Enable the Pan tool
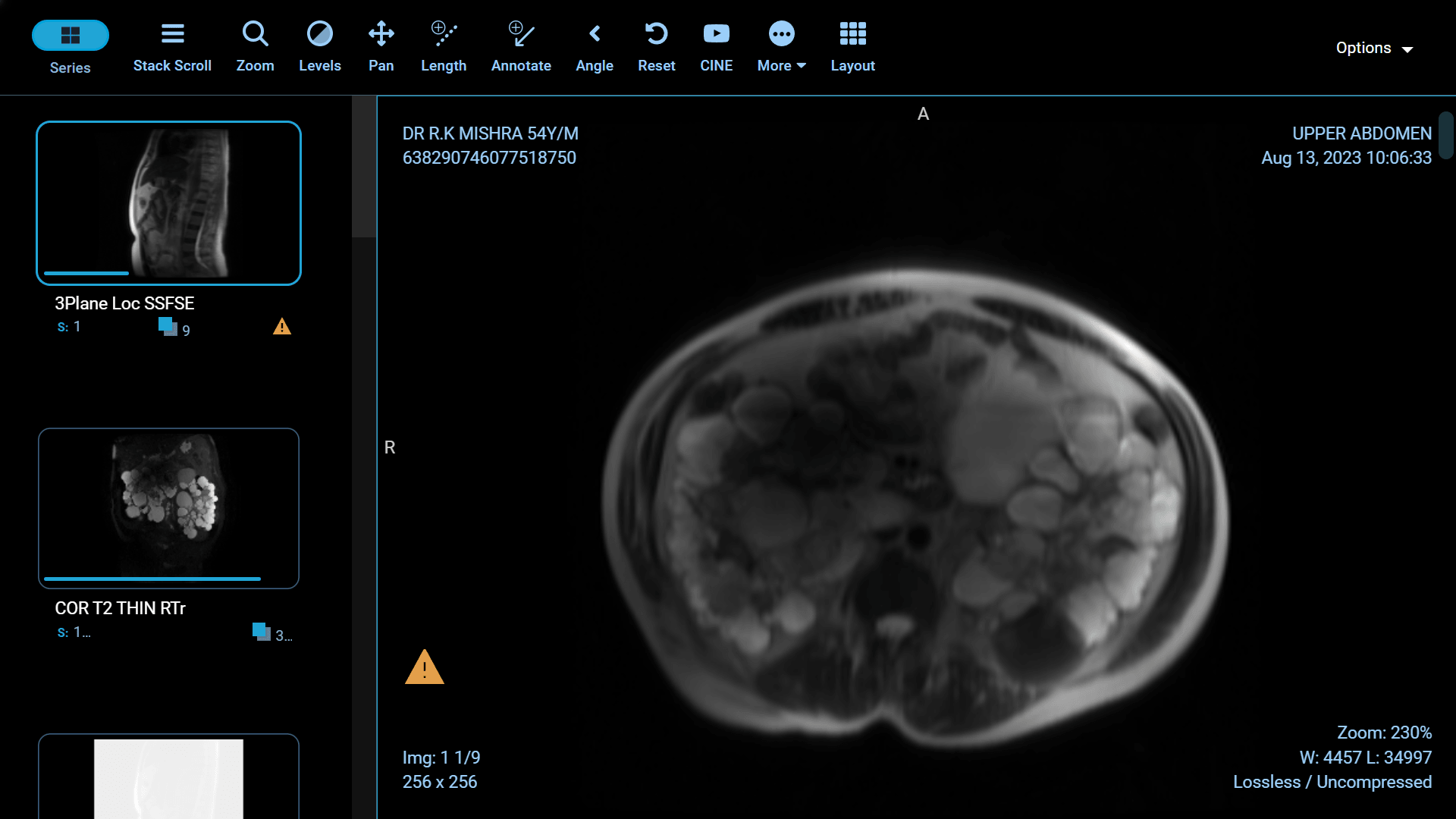Image resolution: width=1456 pixels, height=819 pixels. point(381,45)
